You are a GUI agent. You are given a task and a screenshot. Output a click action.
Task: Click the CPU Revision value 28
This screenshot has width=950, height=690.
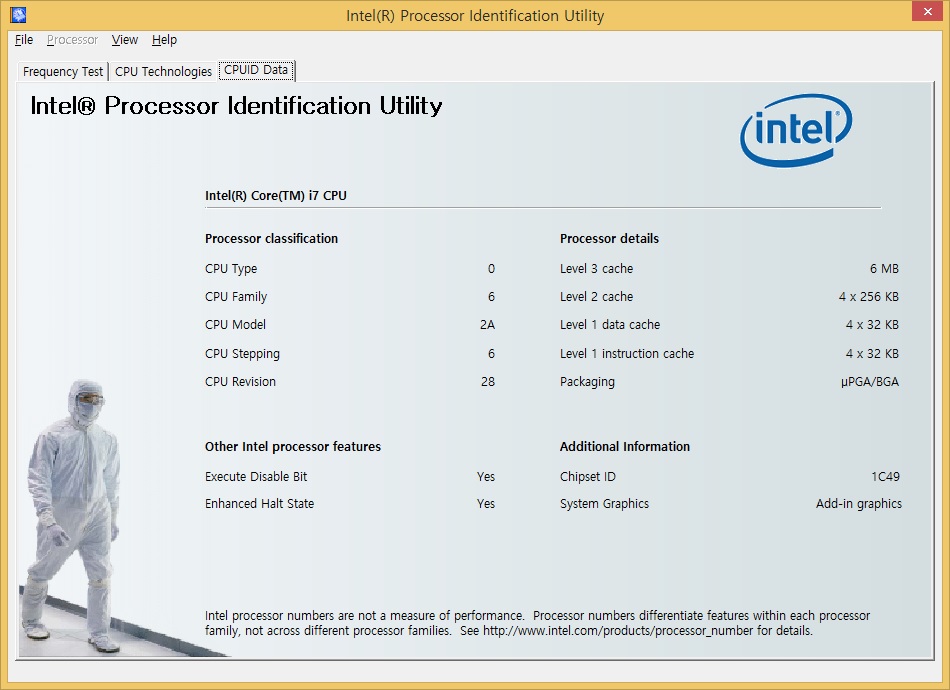click(x=488, y=382)
